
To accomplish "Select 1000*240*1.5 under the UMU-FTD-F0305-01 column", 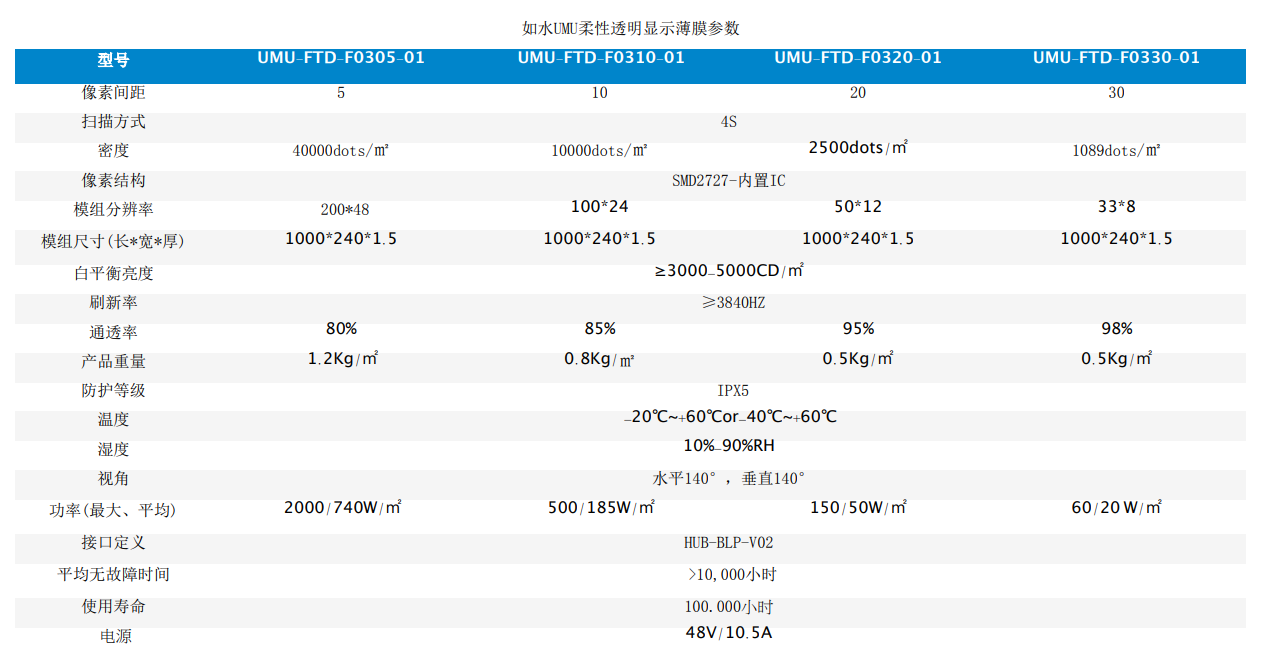I will tap(341, 239).
